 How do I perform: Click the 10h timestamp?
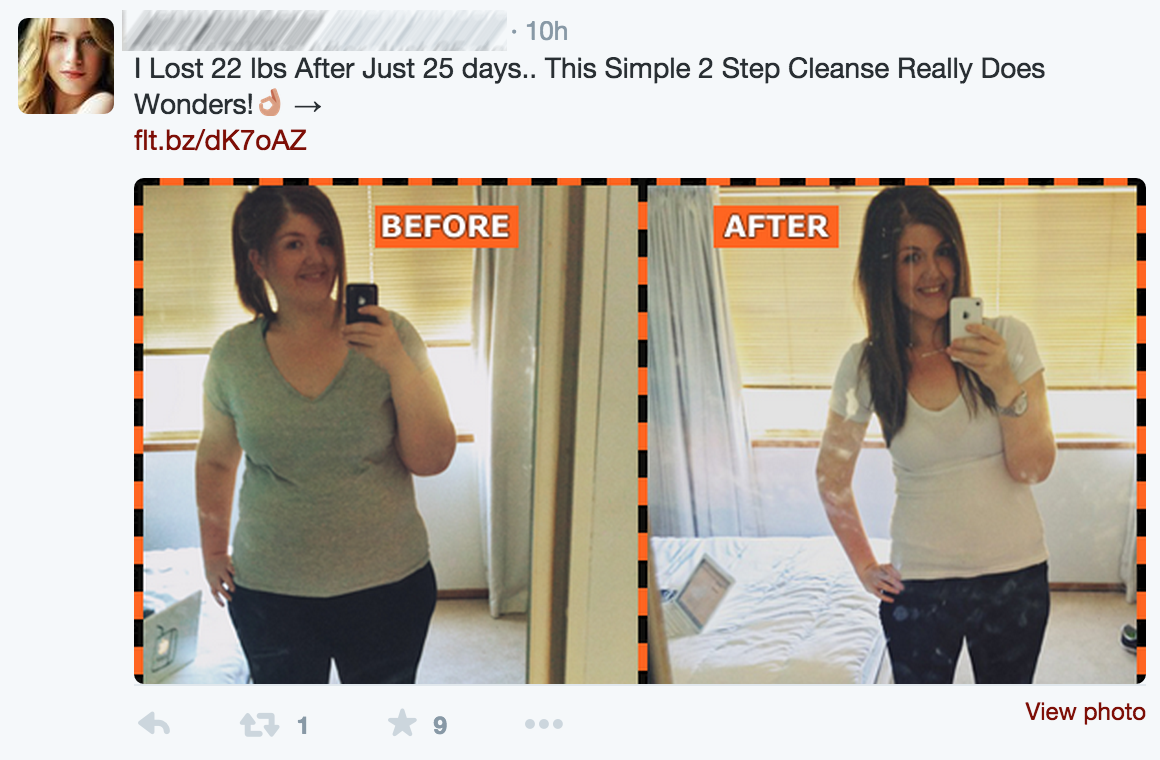(x=546, y=31)
